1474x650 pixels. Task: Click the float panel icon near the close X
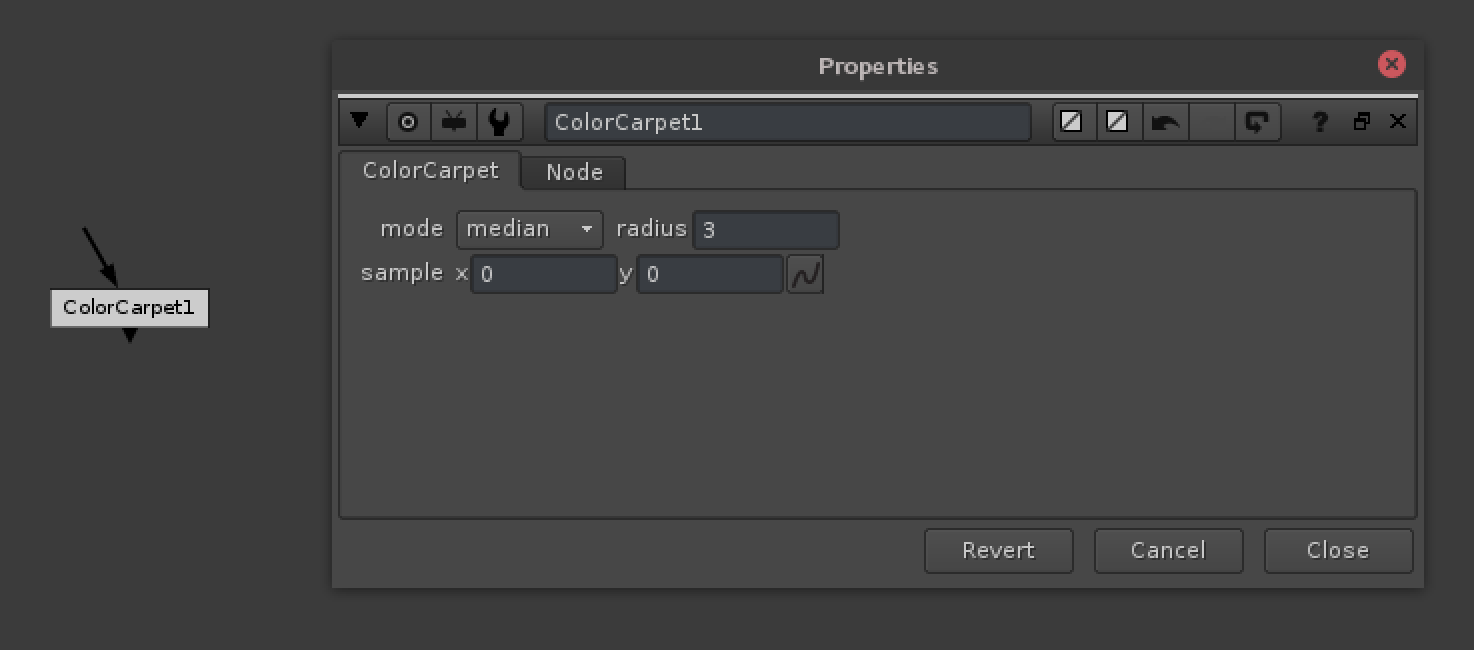(1360, 121)
